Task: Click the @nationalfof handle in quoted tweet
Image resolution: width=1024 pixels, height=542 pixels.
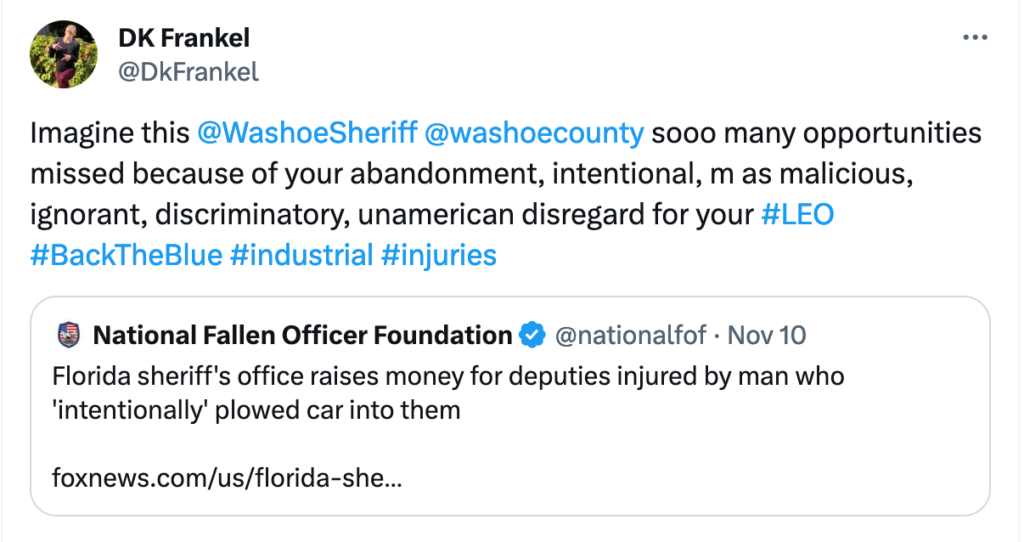Action: (x=630, y=335)
